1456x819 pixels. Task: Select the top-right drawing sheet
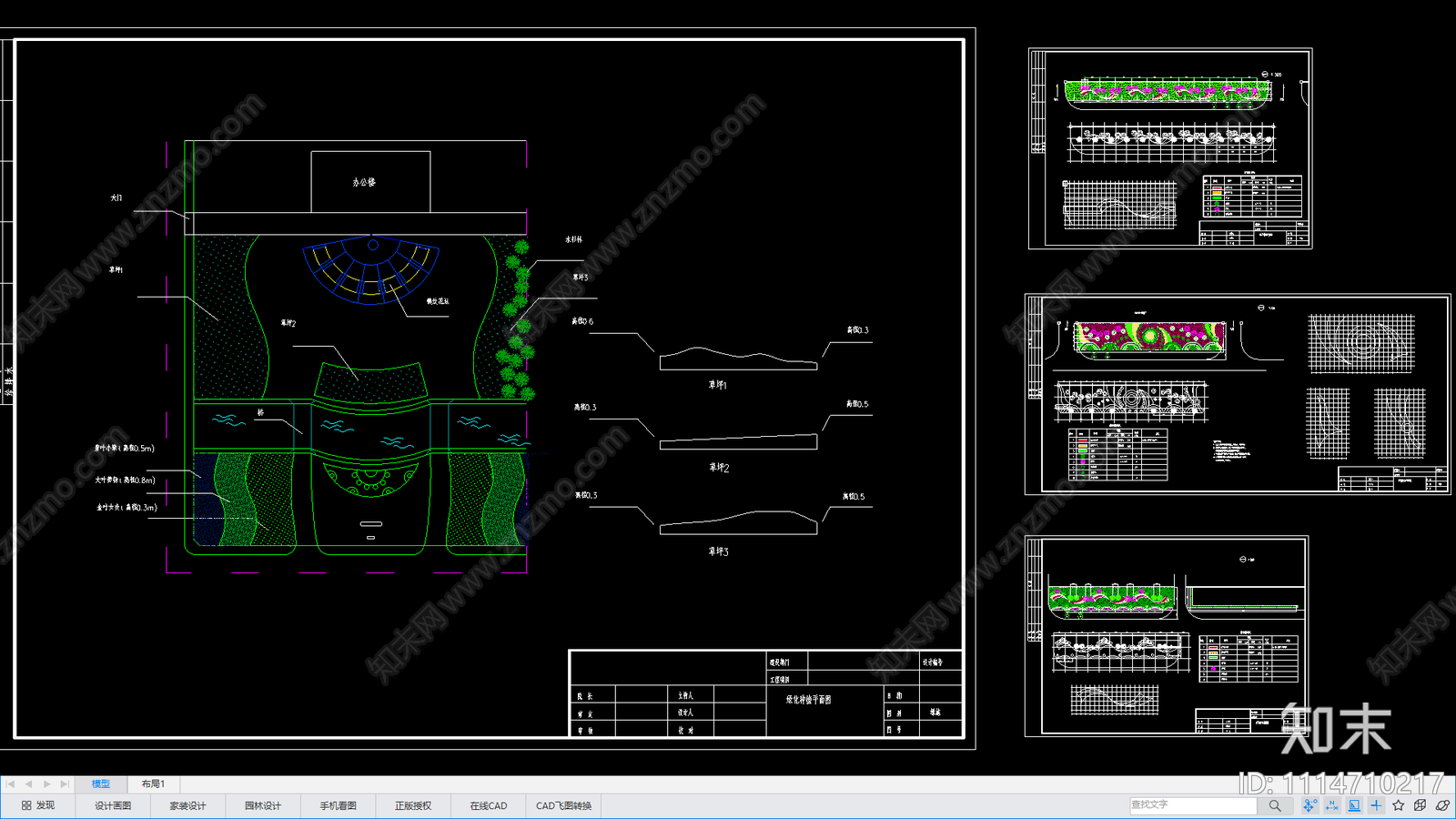pyautogui.click(x=1170, y=148)
